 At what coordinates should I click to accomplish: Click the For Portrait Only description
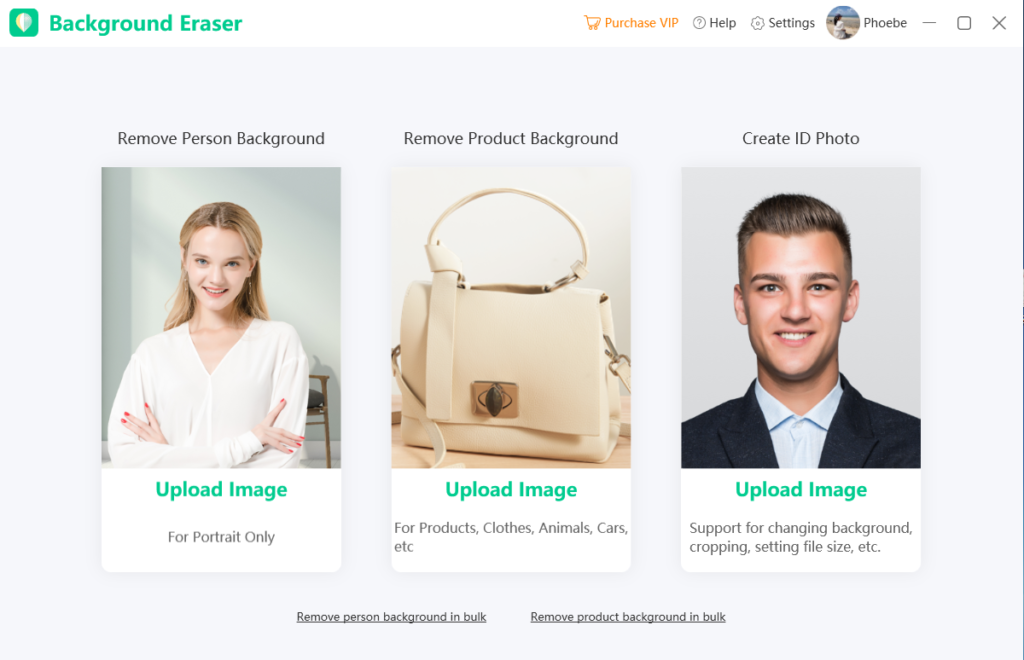[221, 537]
